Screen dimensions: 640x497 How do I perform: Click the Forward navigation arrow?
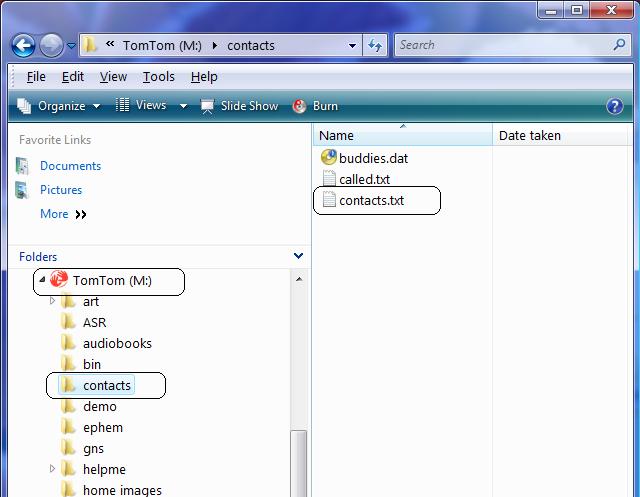[x=51, y=45]
